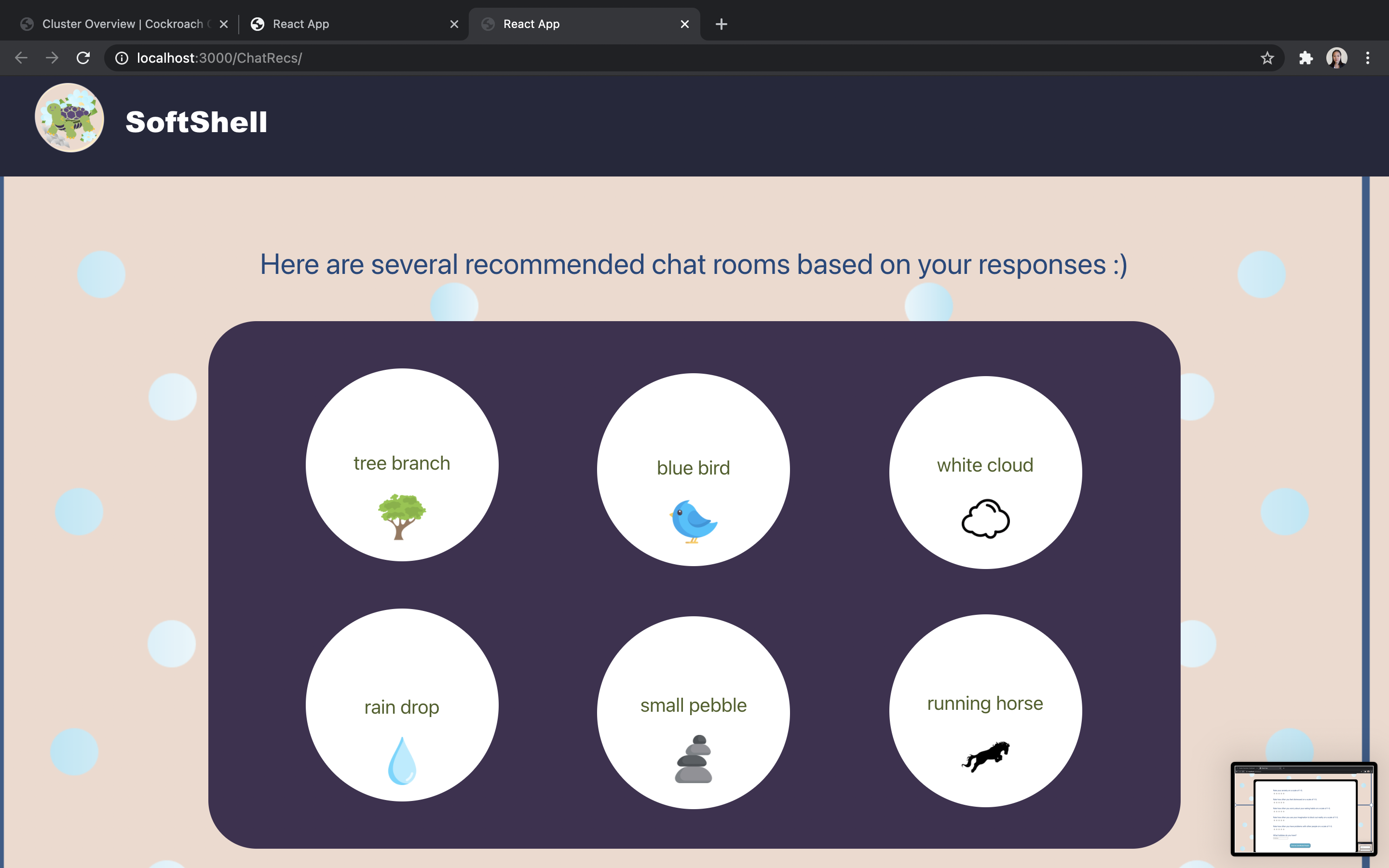
Task: Click the blue bird icon
Action: pos(694,521)
